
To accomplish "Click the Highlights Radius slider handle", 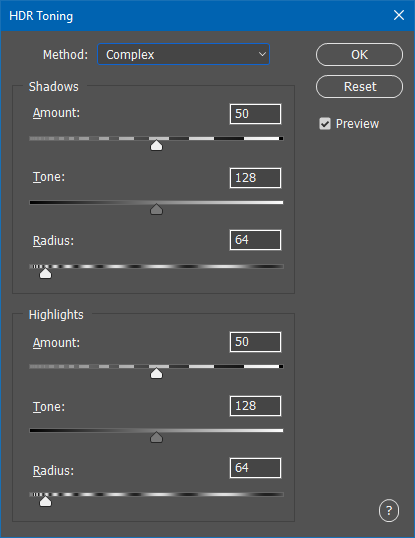I will point(45,501).
